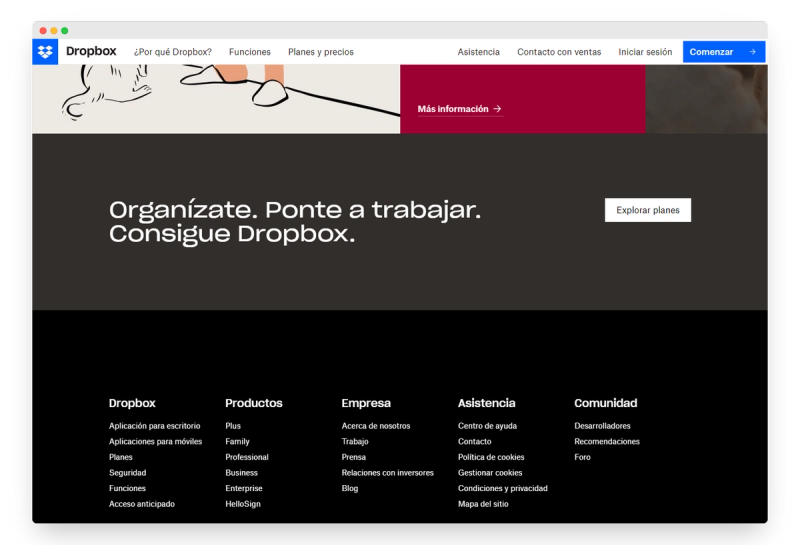Click the Dropbox wordmark in header
This screenshot has height=545, width=800.
click(x=91, y=51)
